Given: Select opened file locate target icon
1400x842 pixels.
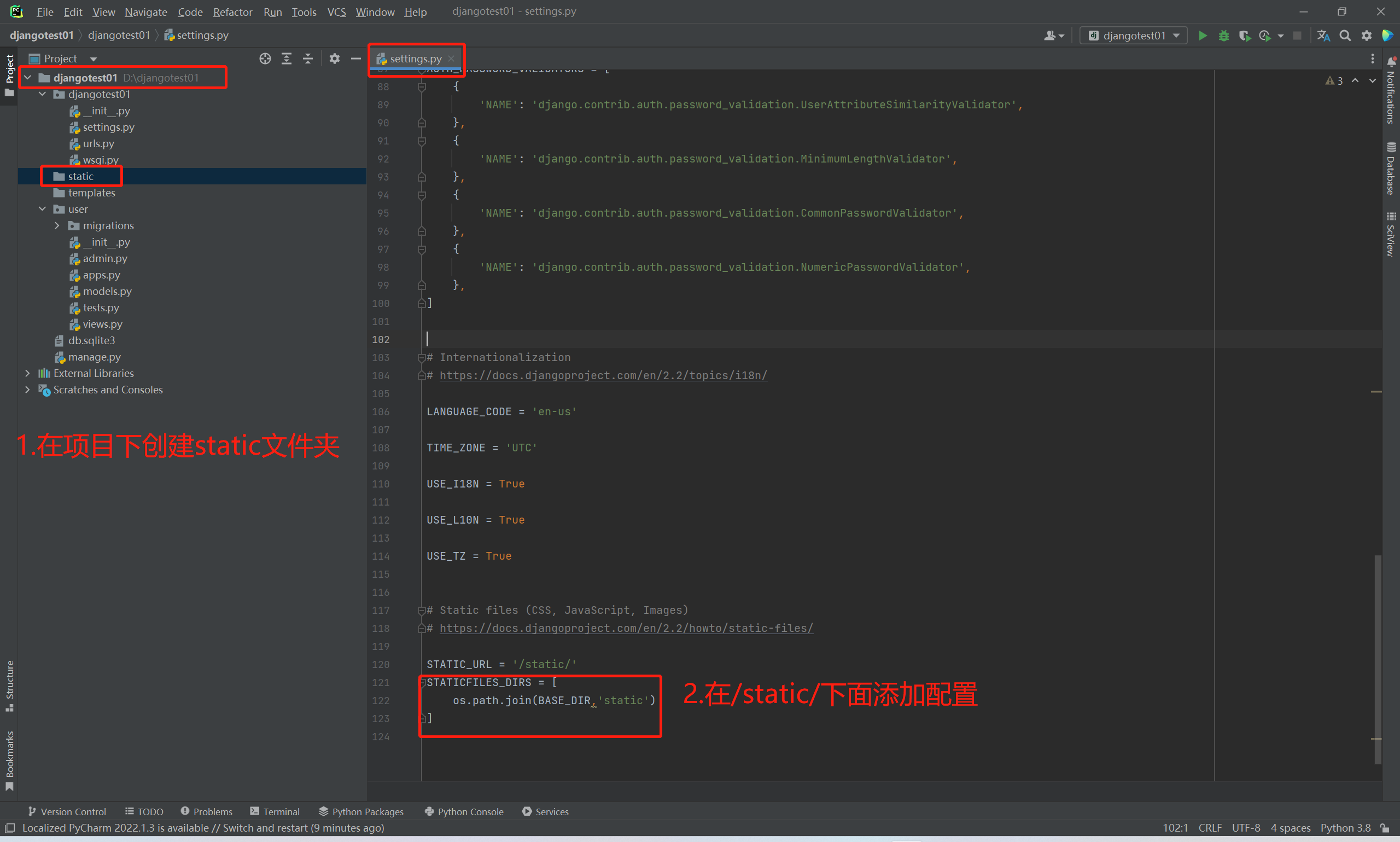Looking at the screenshot, I should click(265, 59).
